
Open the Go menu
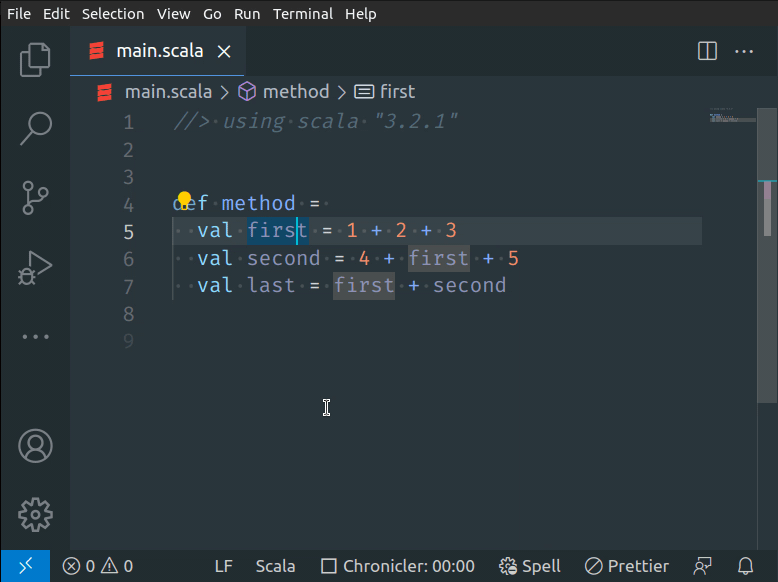[x=212, y=14]
